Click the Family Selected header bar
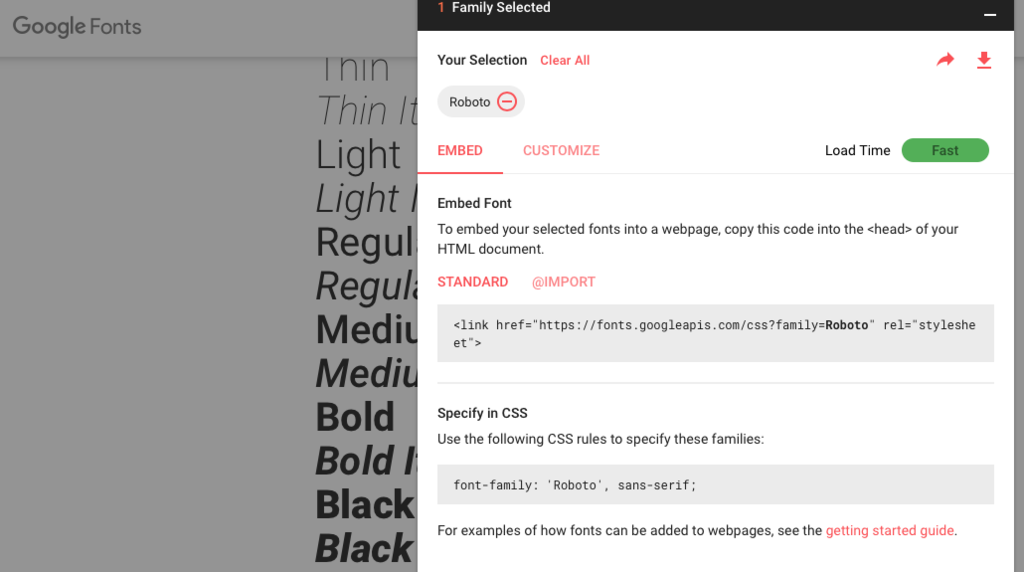The width and height of the screenshot is (1024, 572). tap(716, 13)
